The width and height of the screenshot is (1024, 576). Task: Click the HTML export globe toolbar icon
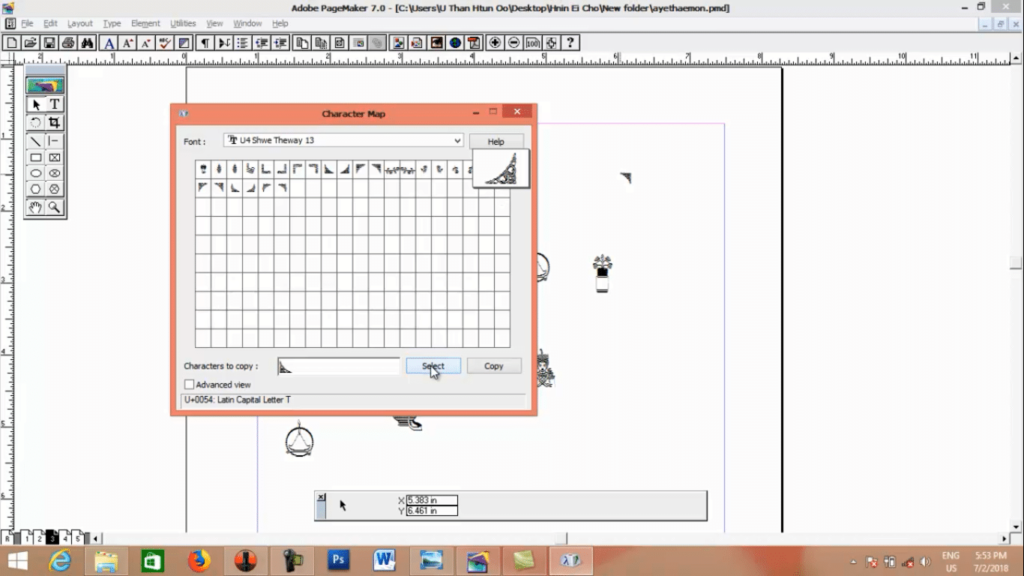(455, 43)
